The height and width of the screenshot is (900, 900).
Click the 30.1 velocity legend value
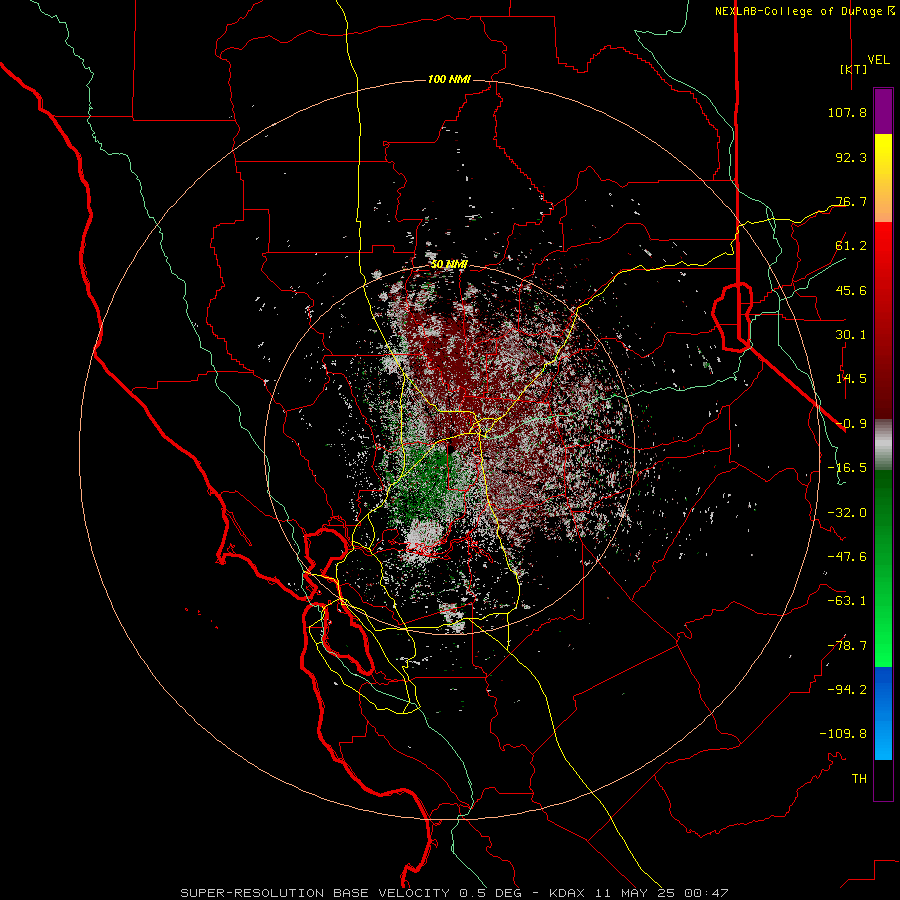pyautogui.click(x=851, y=335)
